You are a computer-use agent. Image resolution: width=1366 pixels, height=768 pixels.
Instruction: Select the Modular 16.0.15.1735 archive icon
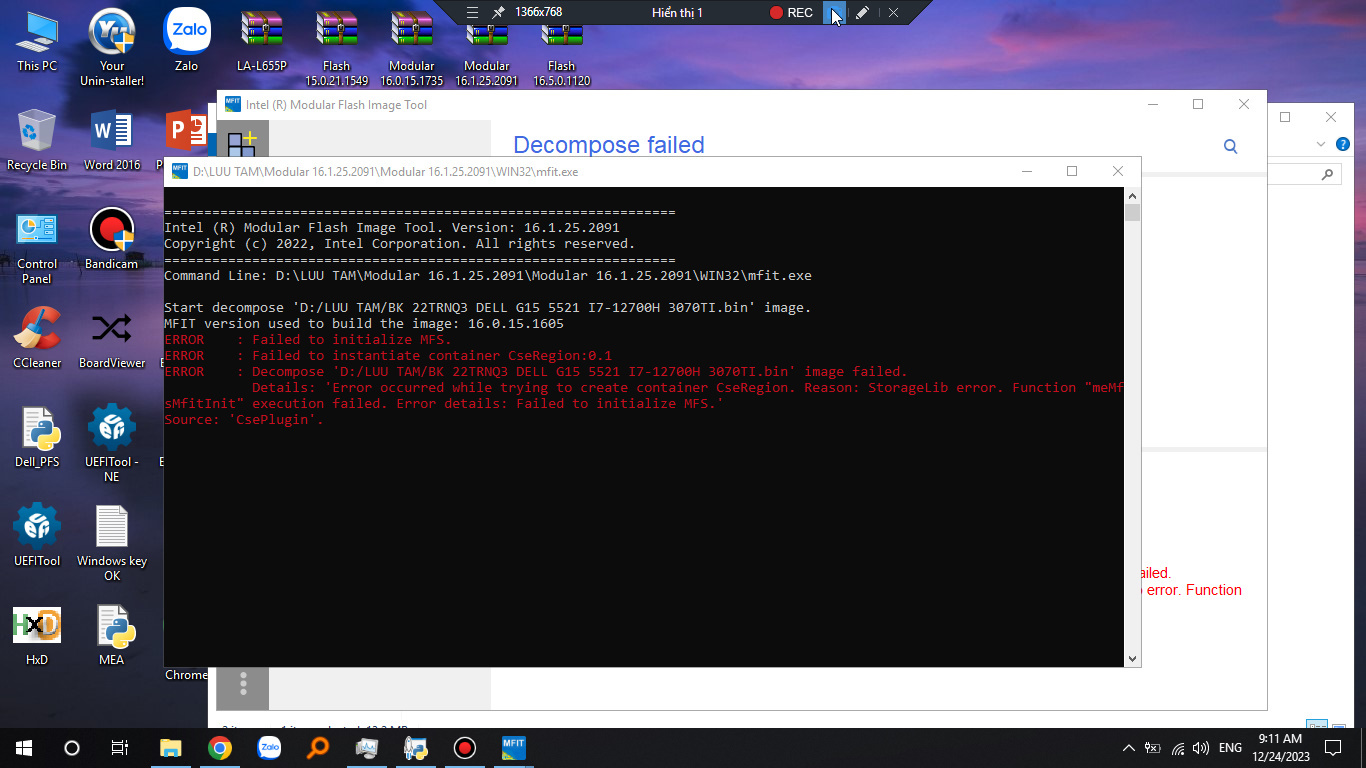(412, 47)
